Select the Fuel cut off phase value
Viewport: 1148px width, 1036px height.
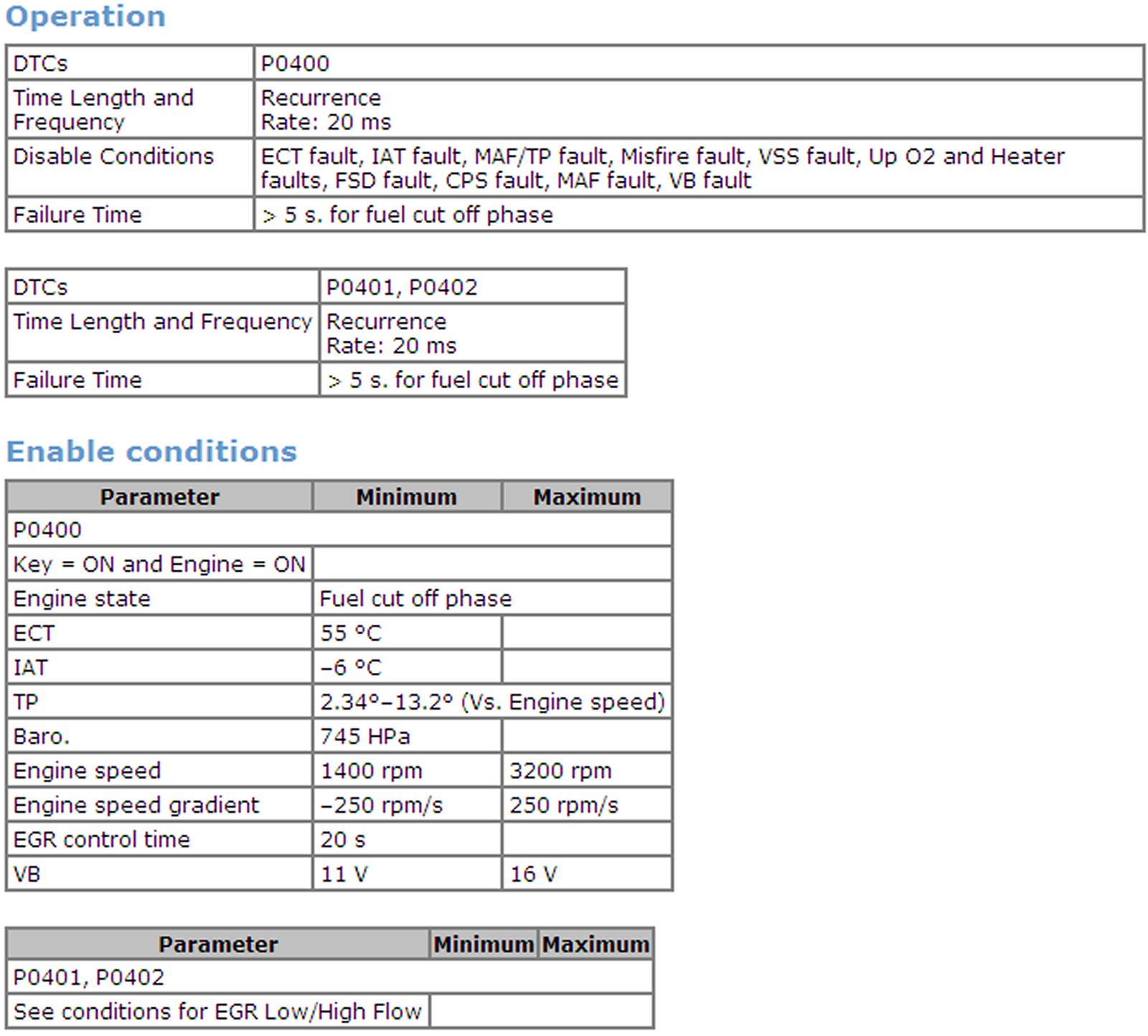click(x=415, y=598)
